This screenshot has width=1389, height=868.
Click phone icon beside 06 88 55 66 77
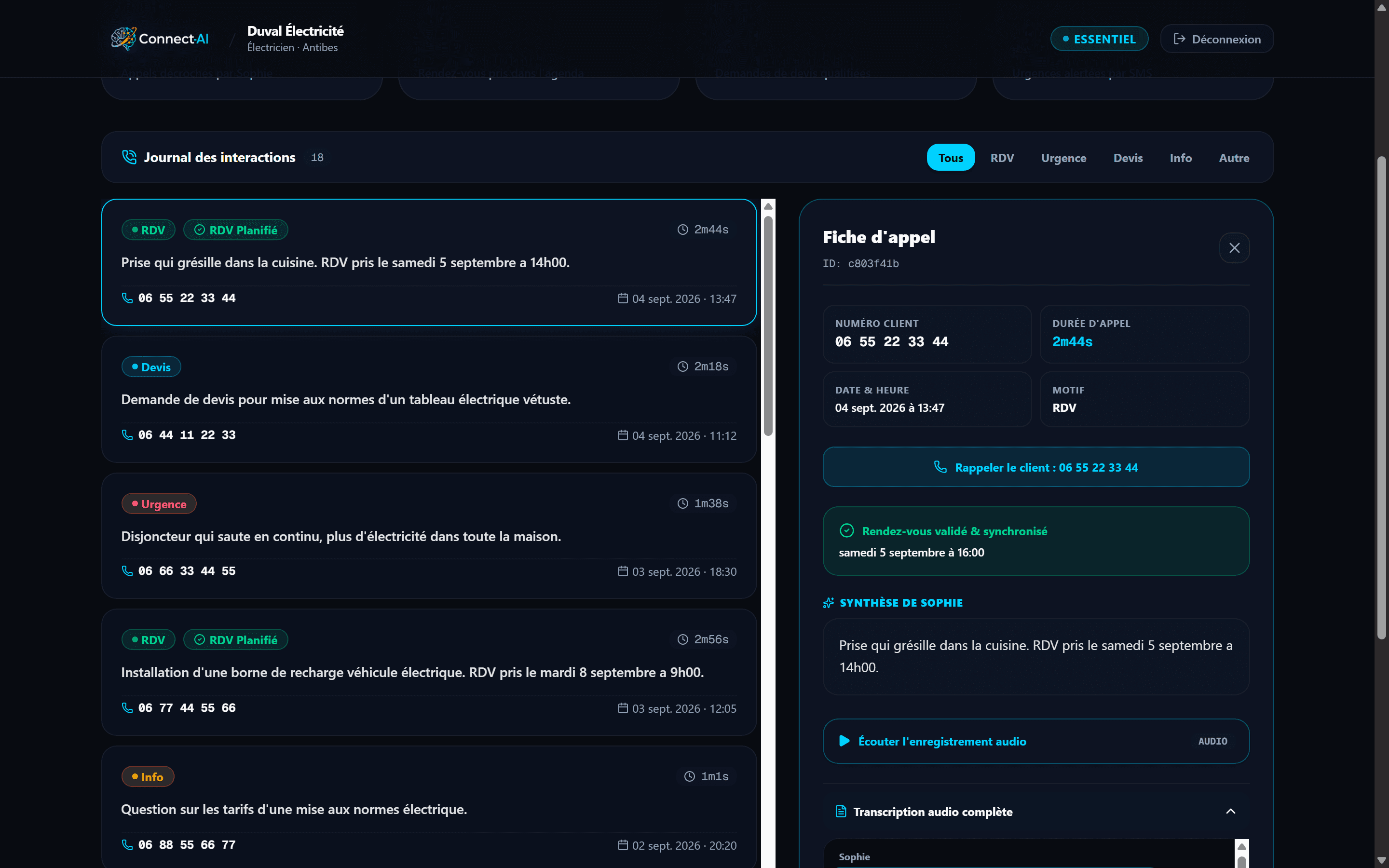[127, 844]
